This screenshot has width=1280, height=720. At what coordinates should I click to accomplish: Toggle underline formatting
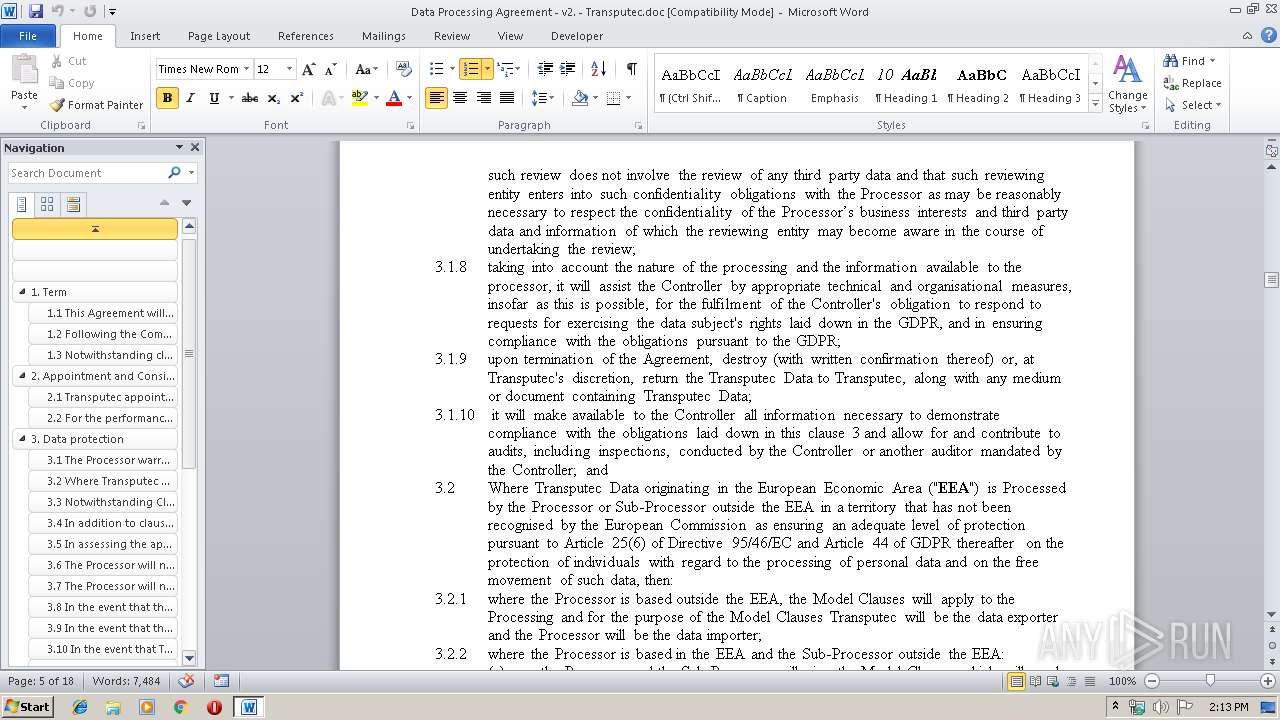pos(213,98)
